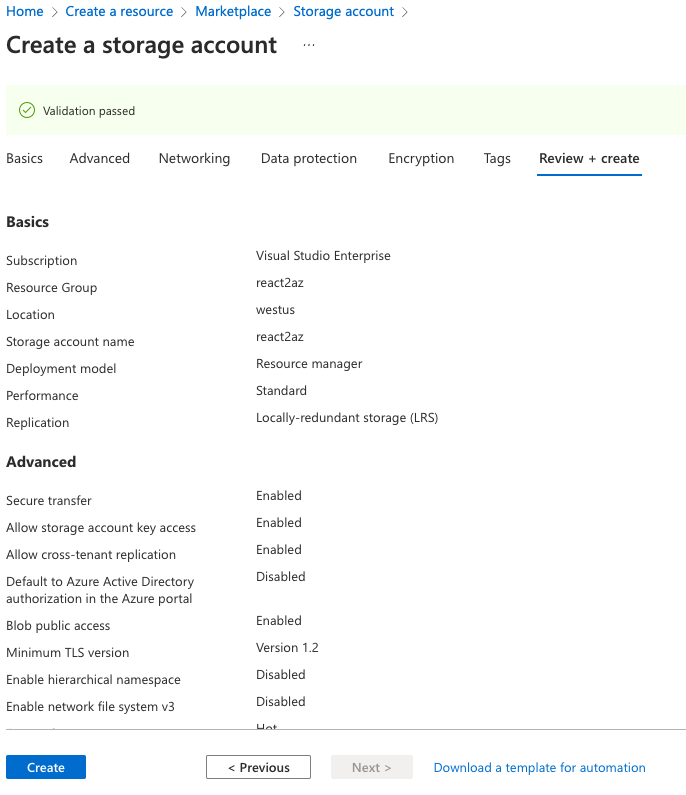The width and height of the screenshot is (686, 795).
Task: Open Create a resource breadcrumb link
Action: [119, 11]
